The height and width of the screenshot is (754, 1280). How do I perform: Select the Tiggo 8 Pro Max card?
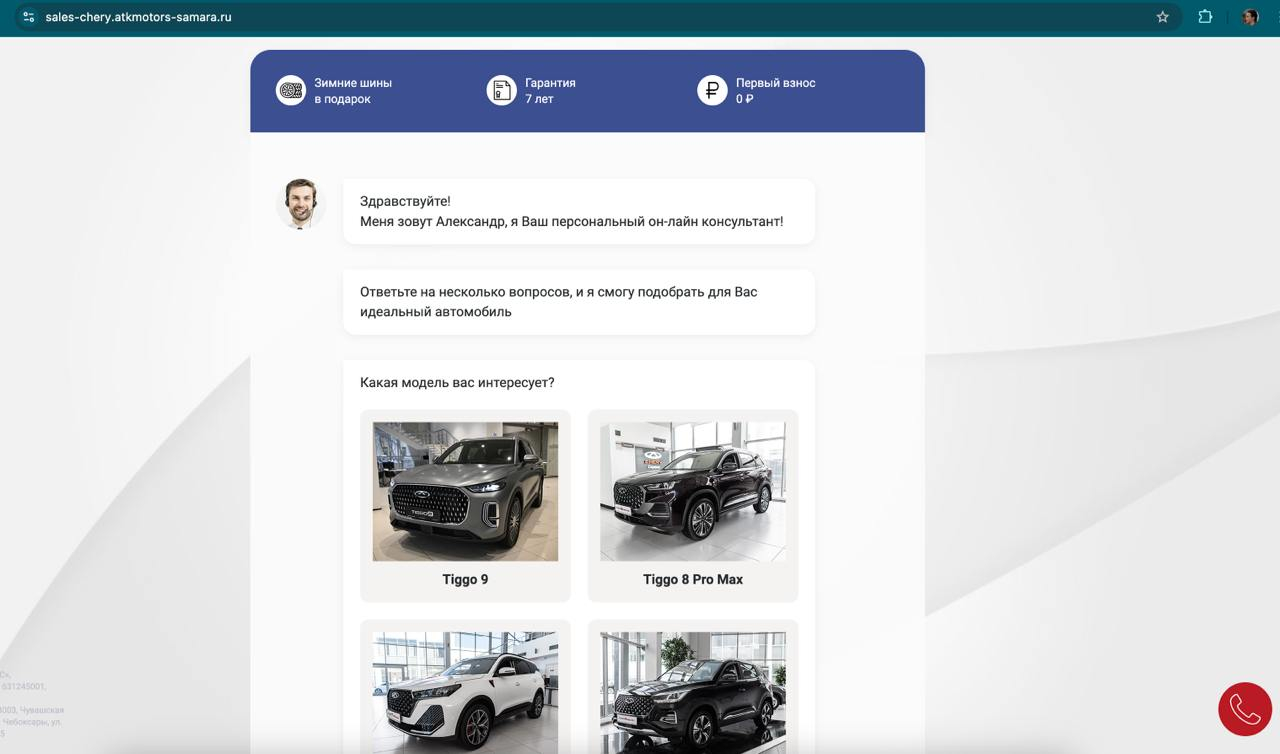tap(693, 506)
